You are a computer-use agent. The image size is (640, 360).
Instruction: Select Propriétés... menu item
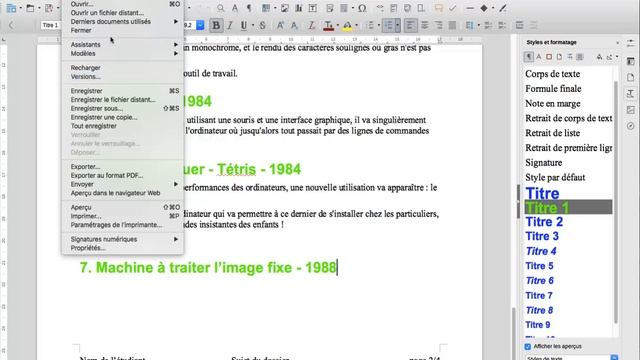pos(122,248)
